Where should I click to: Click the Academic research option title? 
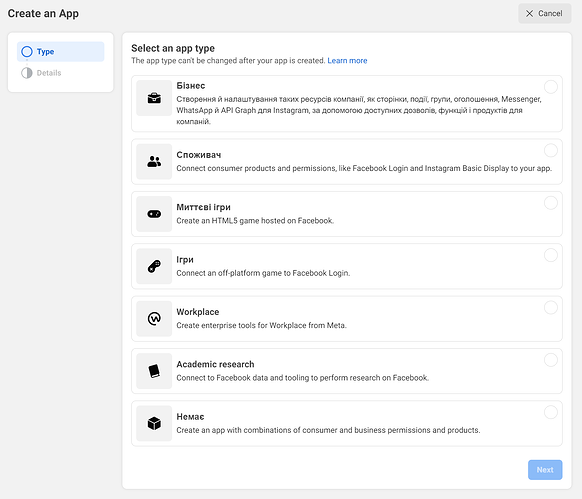215,364
